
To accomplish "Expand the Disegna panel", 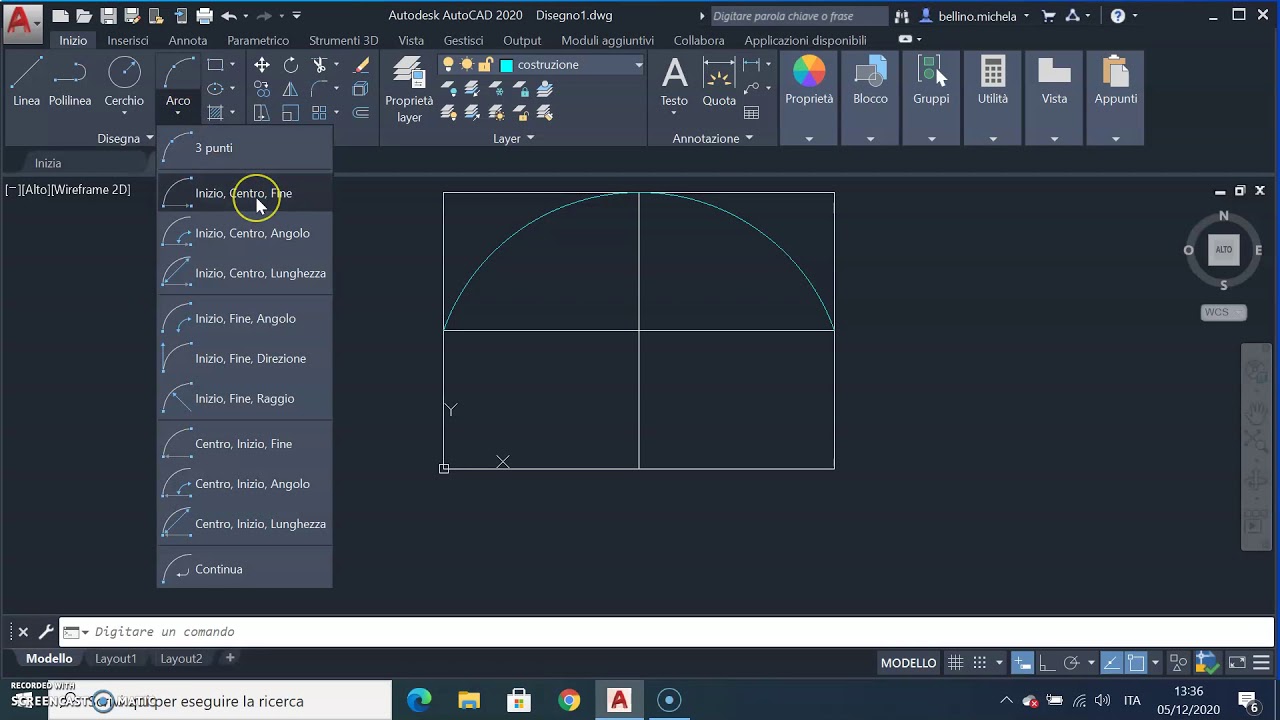I will [x=125, y=139].
